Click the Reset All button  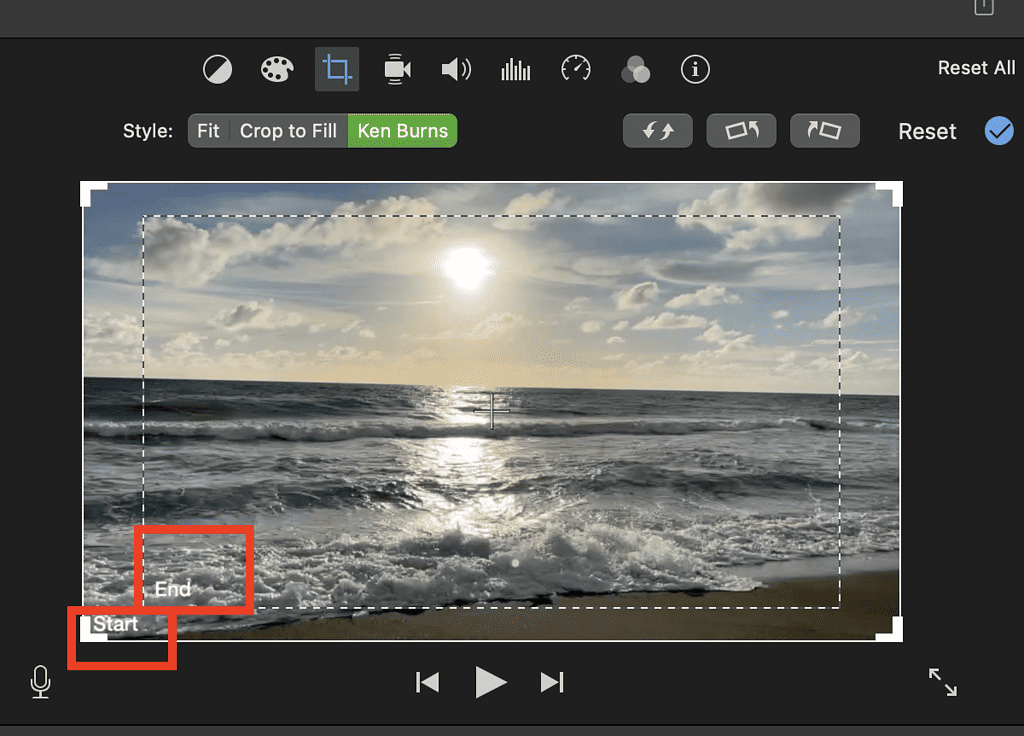coord(976,68)
